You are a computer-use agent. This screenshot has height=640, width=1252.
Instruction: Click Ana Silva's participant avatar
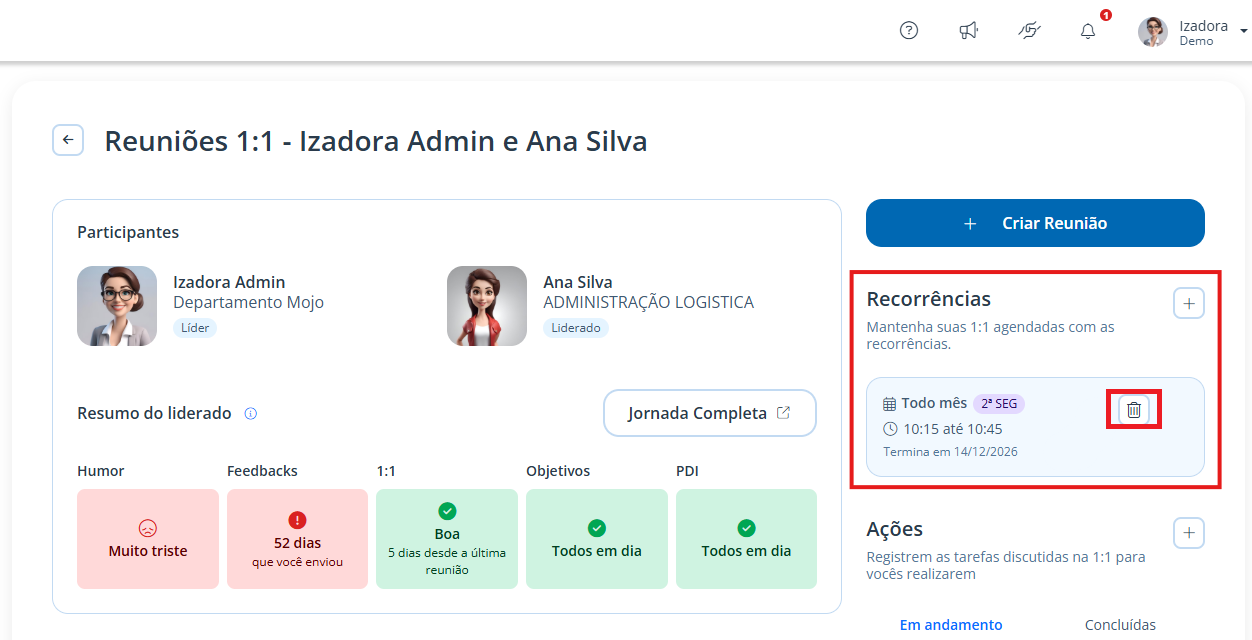(x=487, y=306)
